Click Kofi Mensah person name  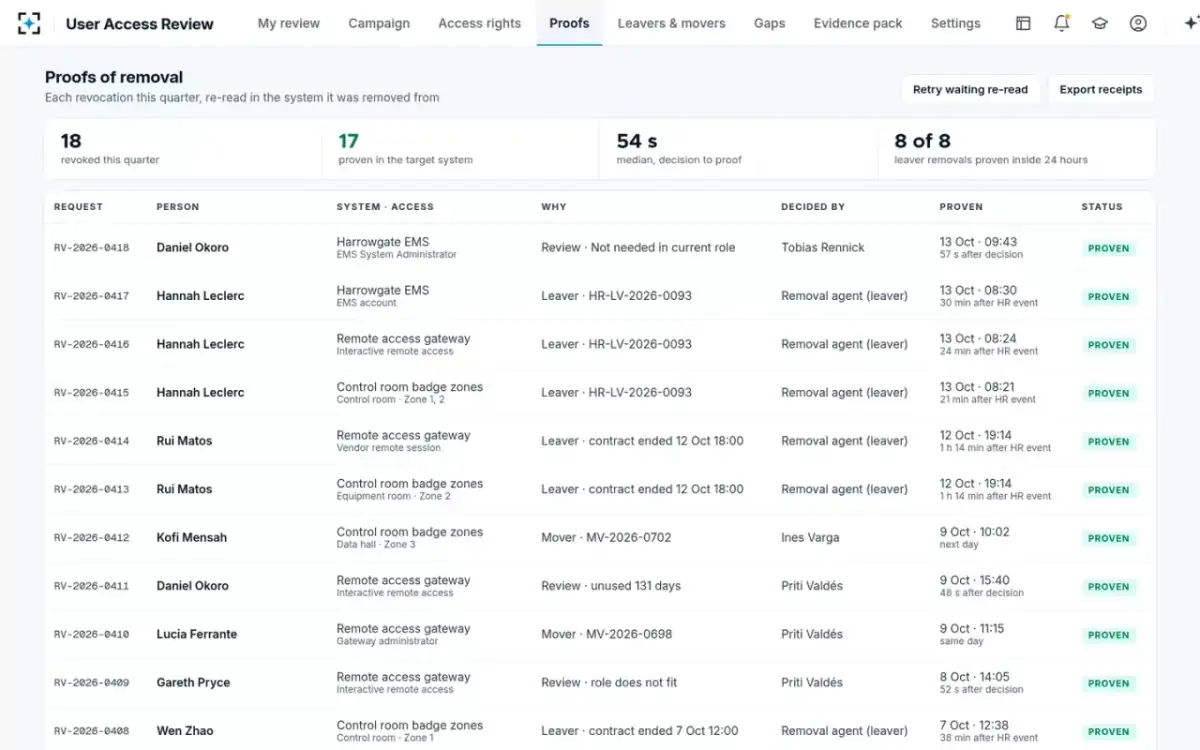[192, 538]
